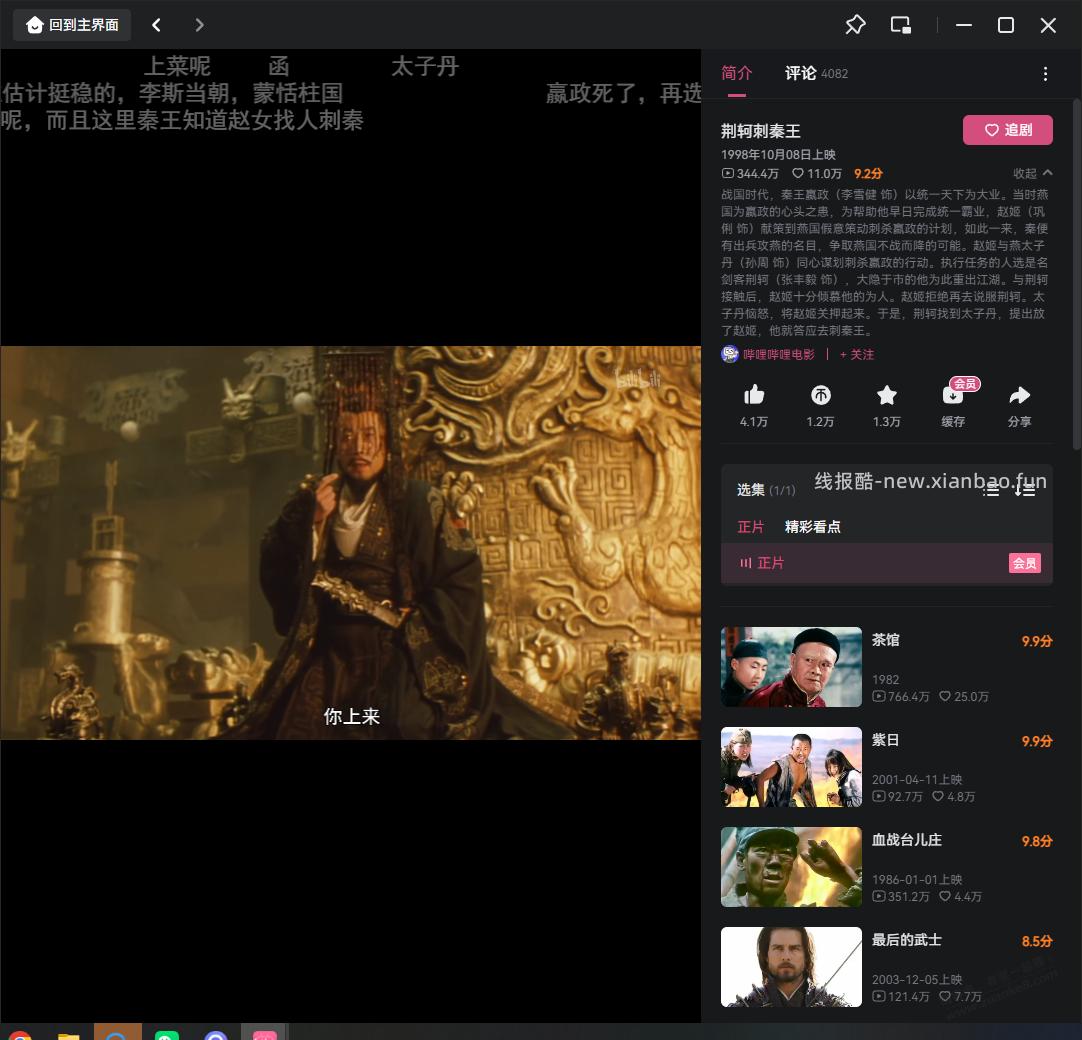Open the three-dot more options menu
Image resolution: width=1082 pixels, height=1040 pixels.
[x=1045, y=74]
